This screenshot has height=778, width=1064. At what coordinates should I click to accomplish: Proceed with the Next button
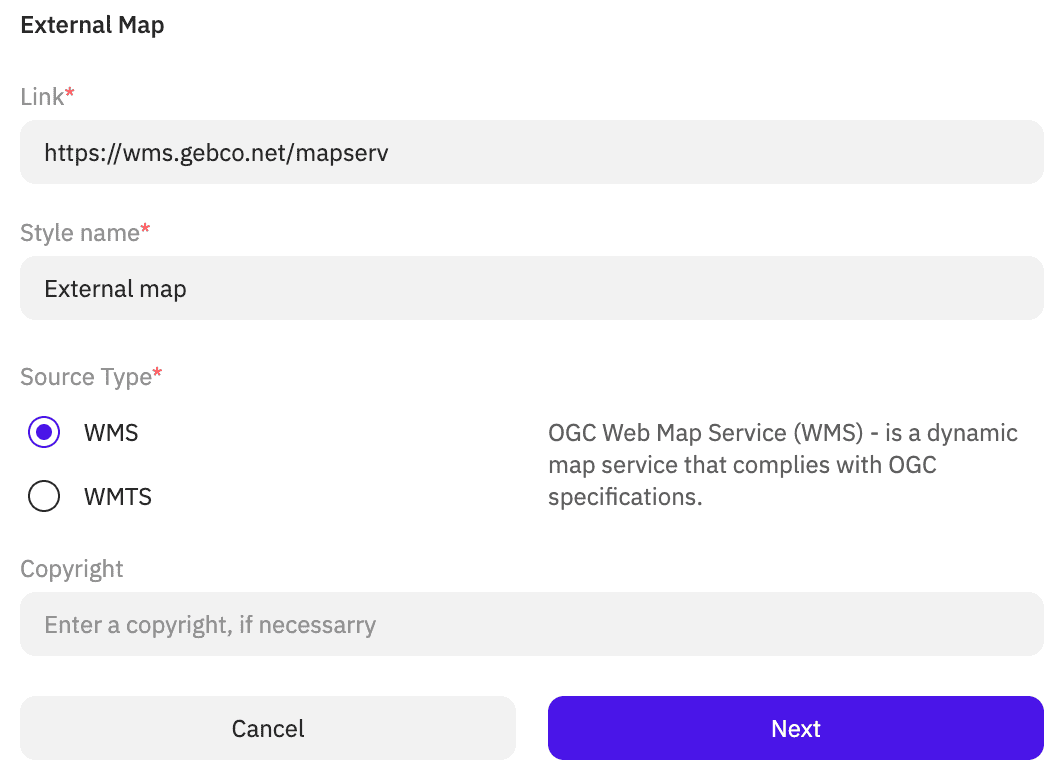[x=795, y=728]
